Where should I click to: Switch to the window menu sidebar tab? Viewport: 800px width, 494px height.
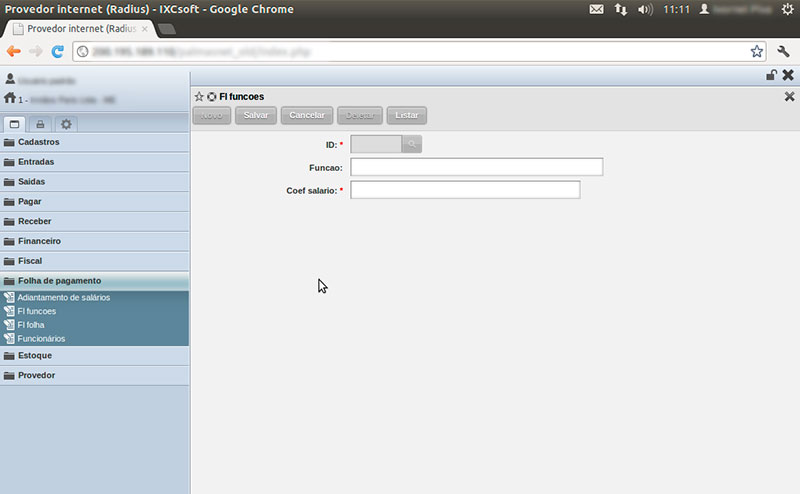pyautogui.click(x=14, y=124)
